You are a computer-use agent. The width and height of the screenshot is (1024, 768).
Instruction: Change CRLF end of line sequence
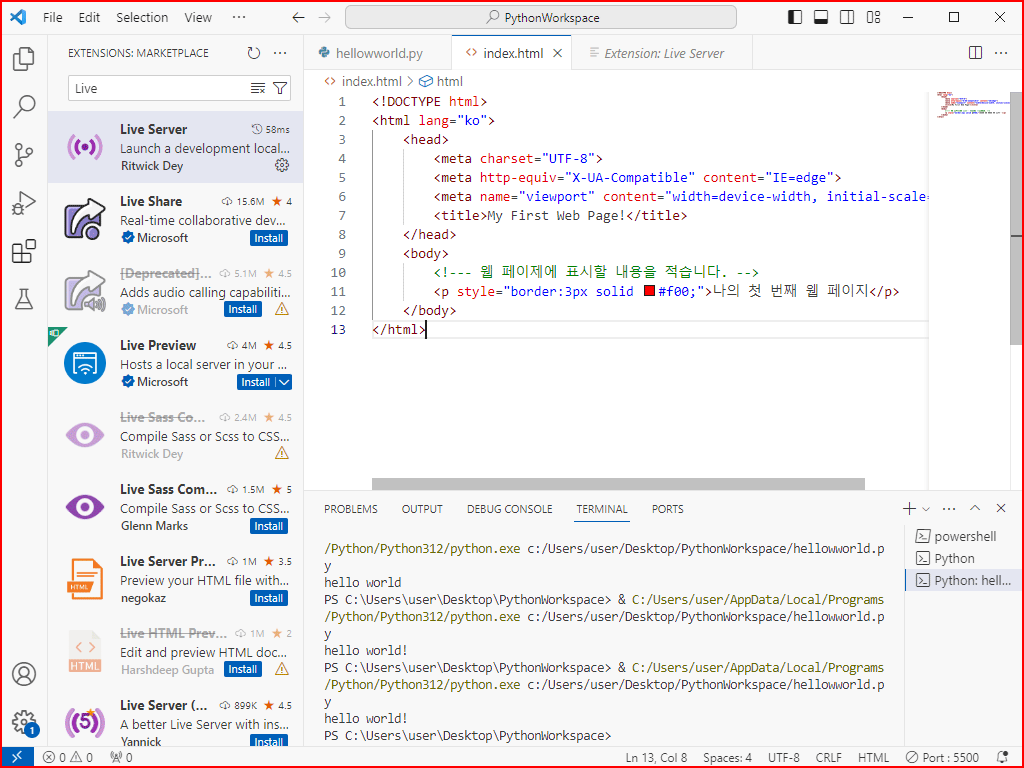click(829, 757)
